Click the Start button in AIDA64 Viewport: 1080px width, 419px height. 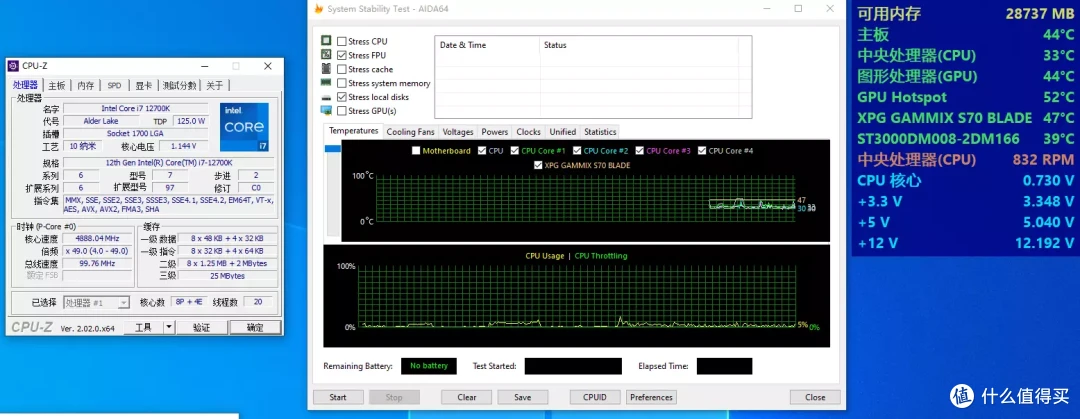tap(338, 397)
